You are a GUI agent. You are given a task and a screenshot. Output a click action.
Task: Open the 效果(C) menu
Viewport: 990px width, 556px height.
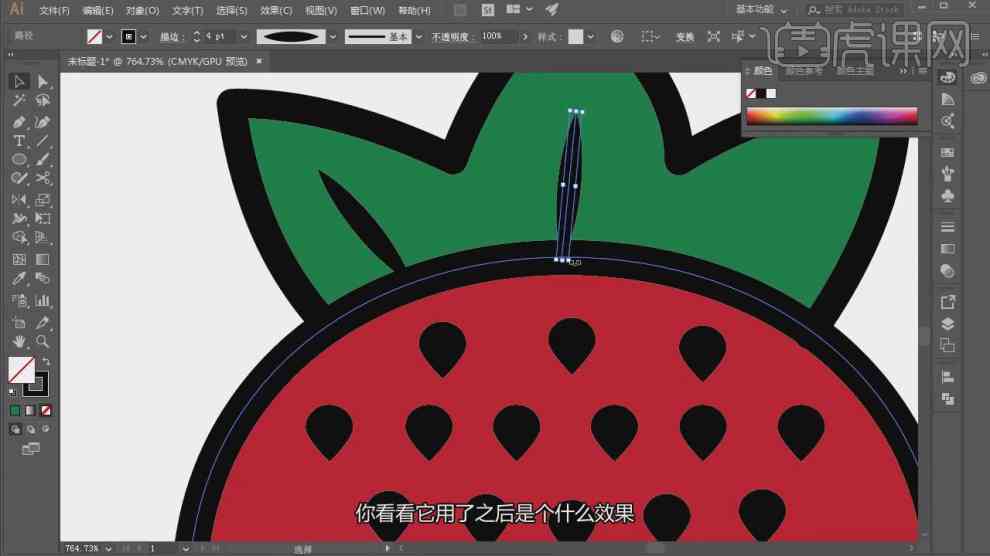(x=276, y=11)
